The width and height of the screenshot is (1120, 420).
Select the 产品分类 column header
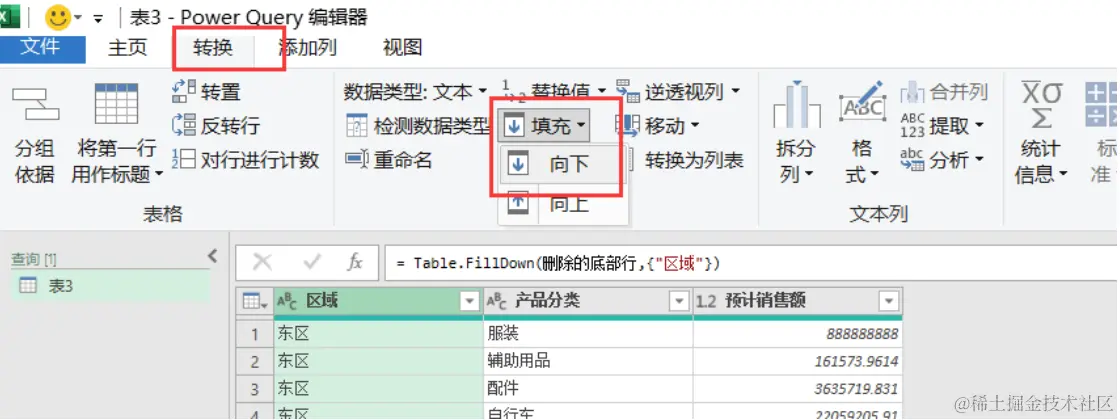588,301
